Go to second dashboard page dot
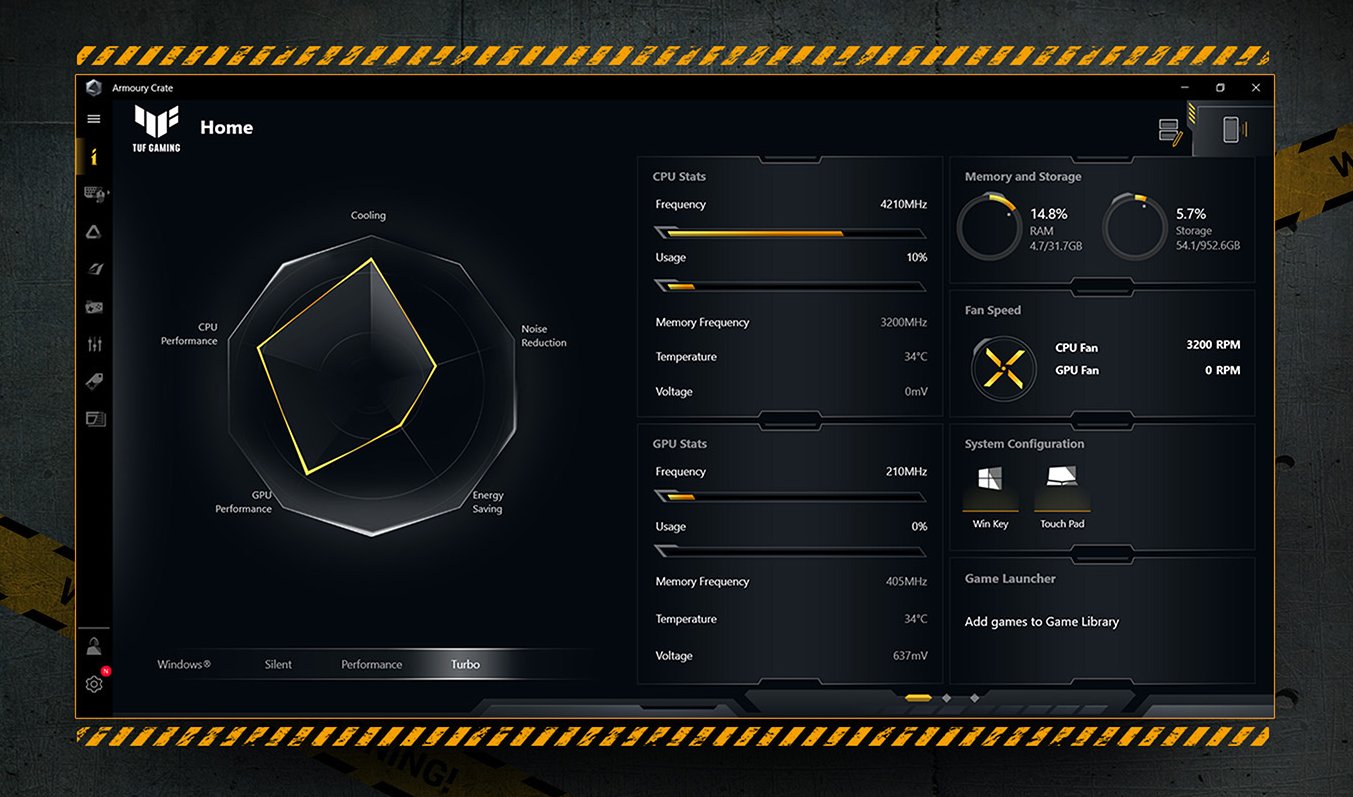Image resolution: width=1353 pixels, height=797 pixels. (x=946, y=698)
